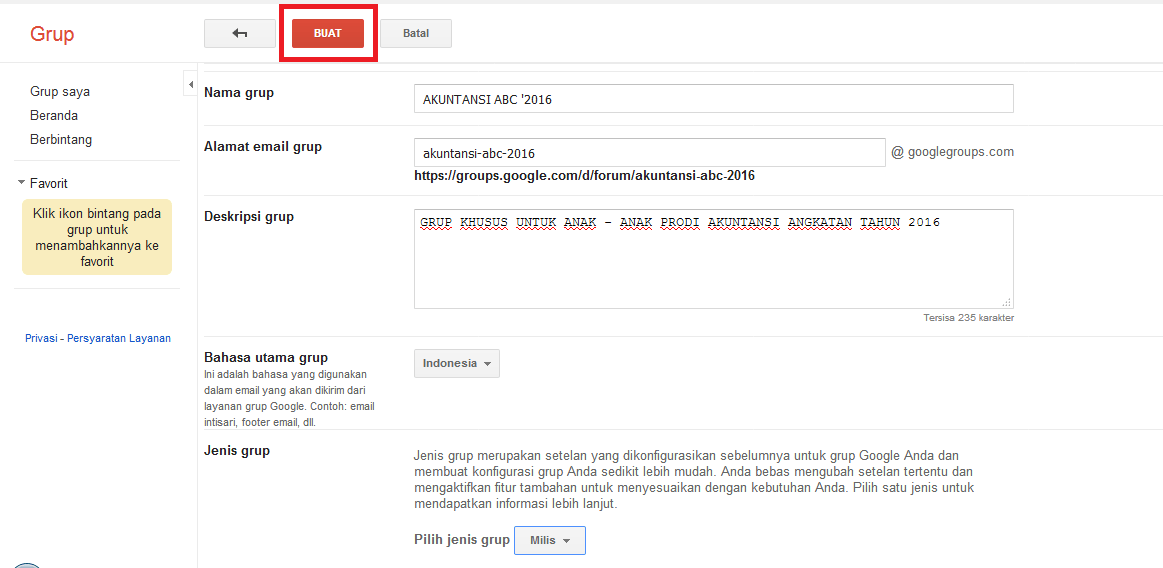Open the Privasi link

pyautogui.click(x=43, y=338)
